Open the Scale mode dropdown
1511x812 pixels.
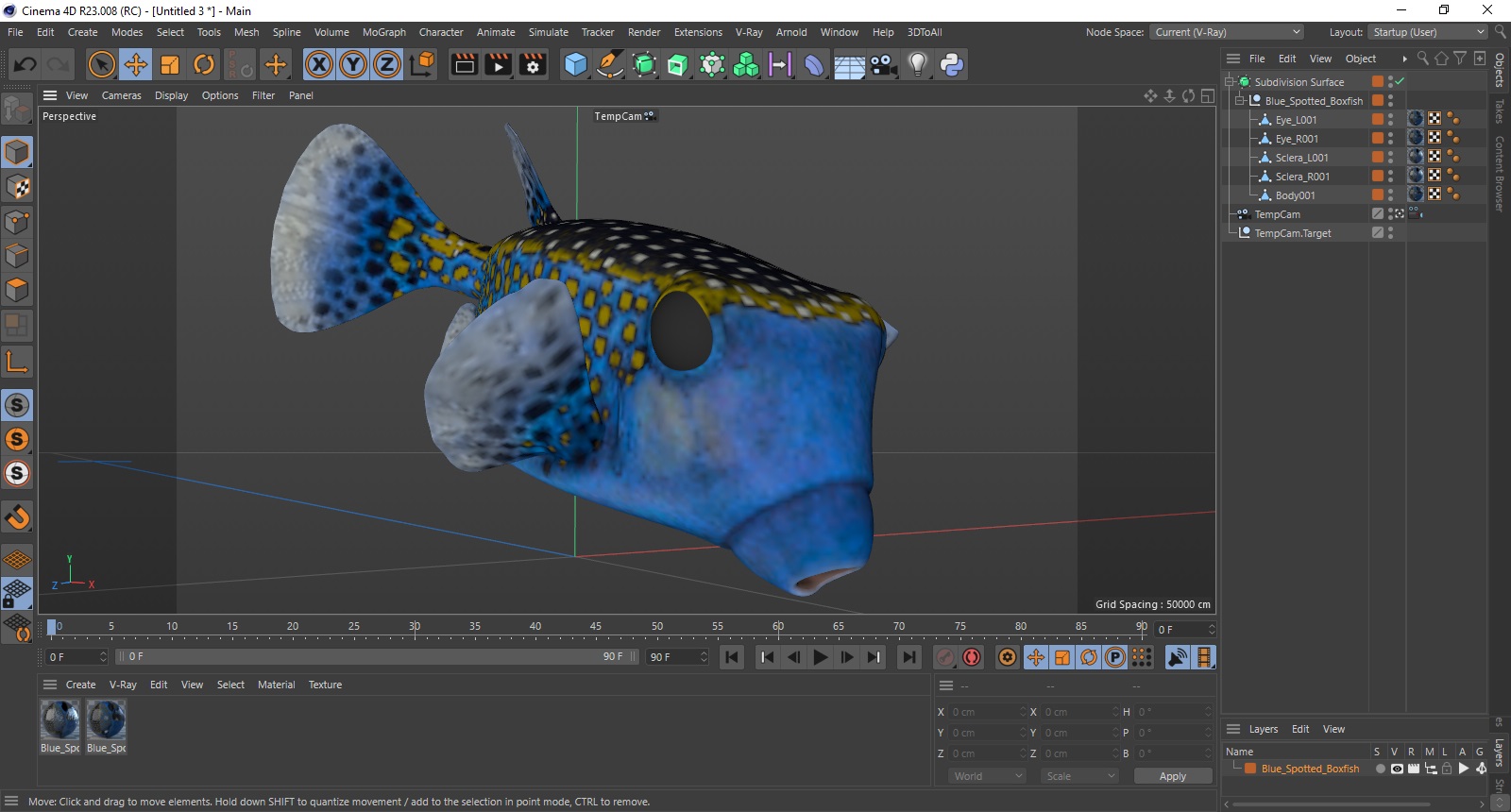pyautogui.click(x=1079, y=776)
